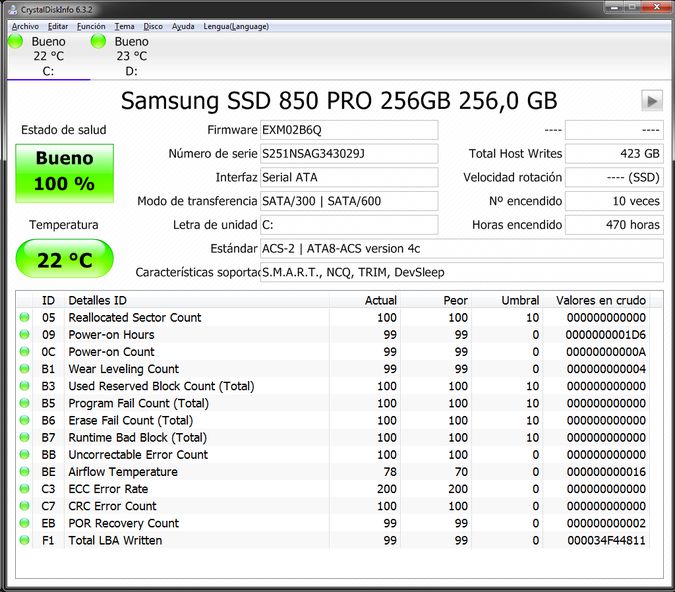Click the Interfaz field Serial ATA
This screenshot has height=592, width=675.
click(349, 177)
